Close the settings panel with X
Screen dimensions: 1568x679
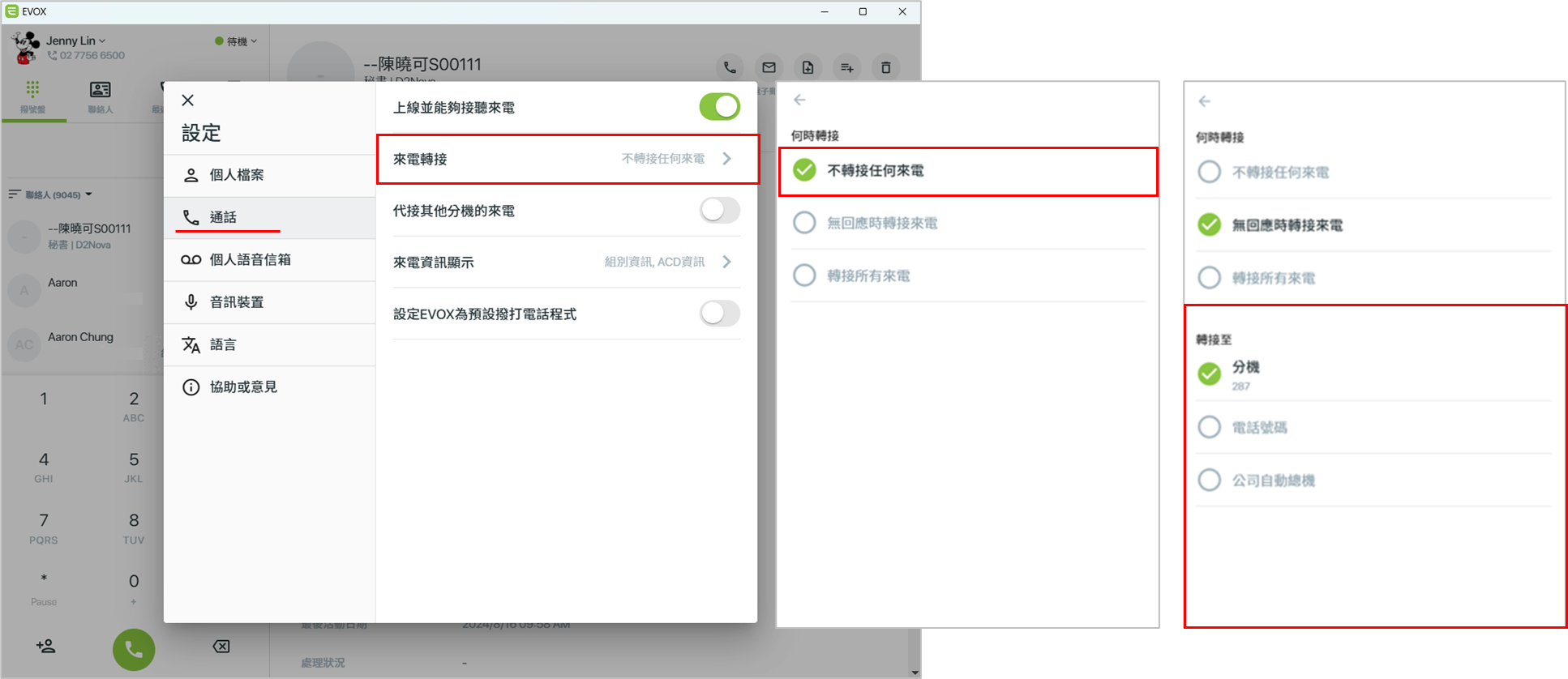click(x=188, y=100)
